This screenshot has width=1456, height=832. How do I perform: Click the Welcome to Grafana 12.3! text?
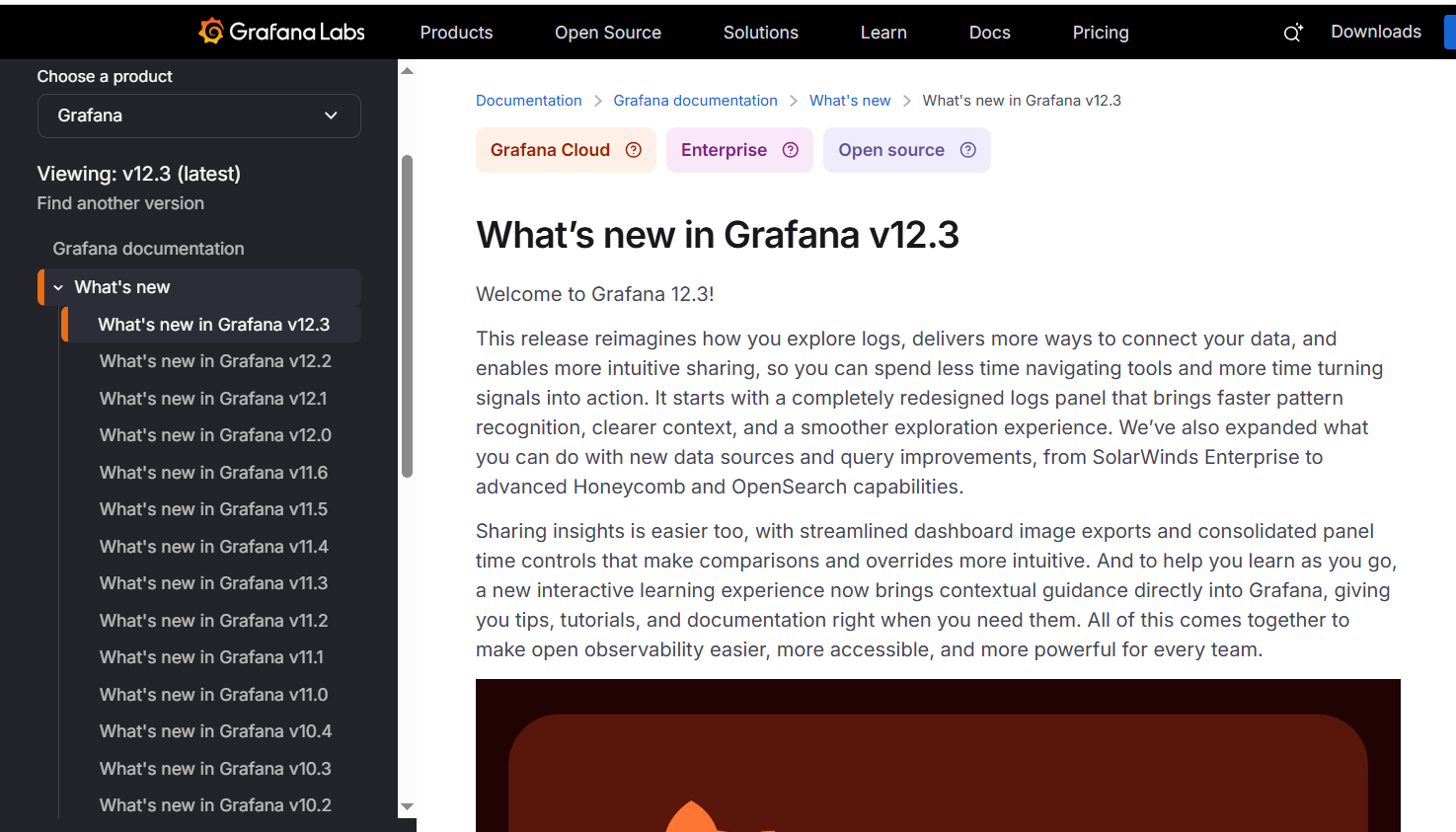595,294
